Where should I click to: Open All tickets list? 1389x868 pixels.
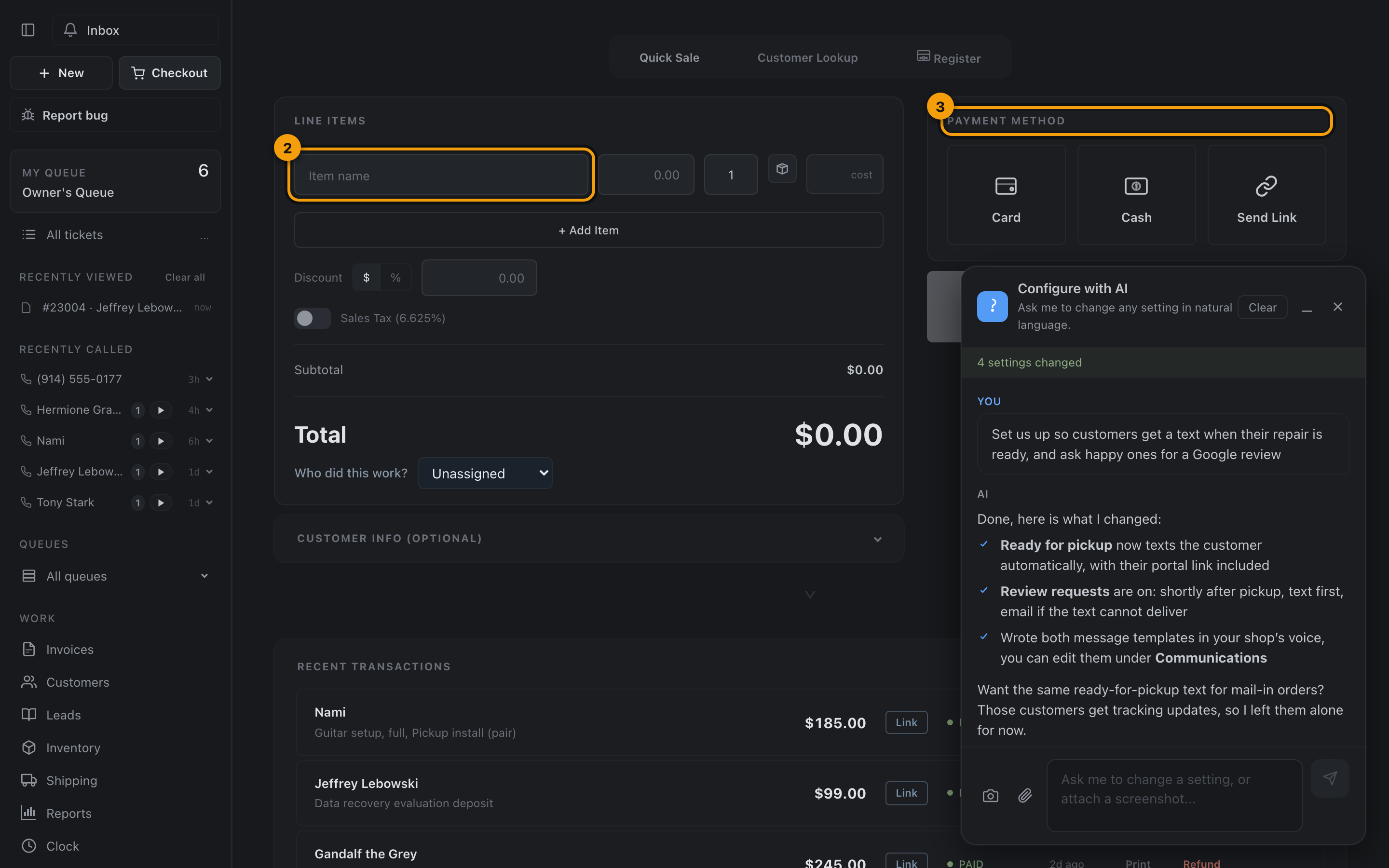[x=75, y=235]
